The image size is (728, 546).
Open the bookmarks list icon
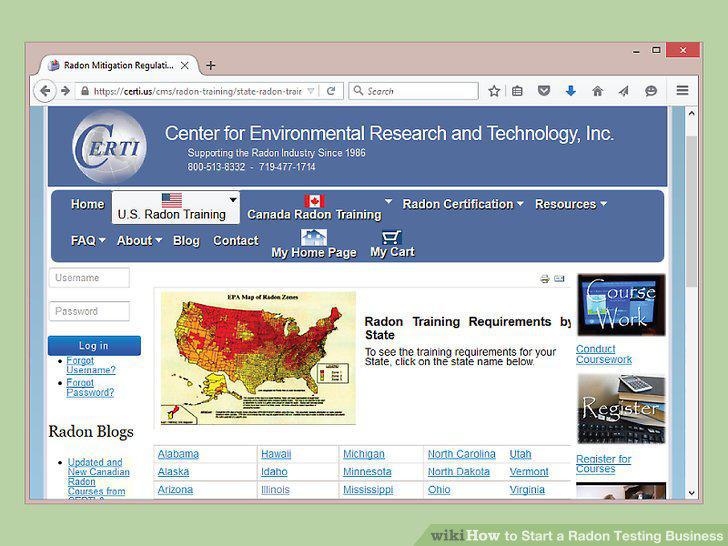pyautogui.click(x=517, y=91)
